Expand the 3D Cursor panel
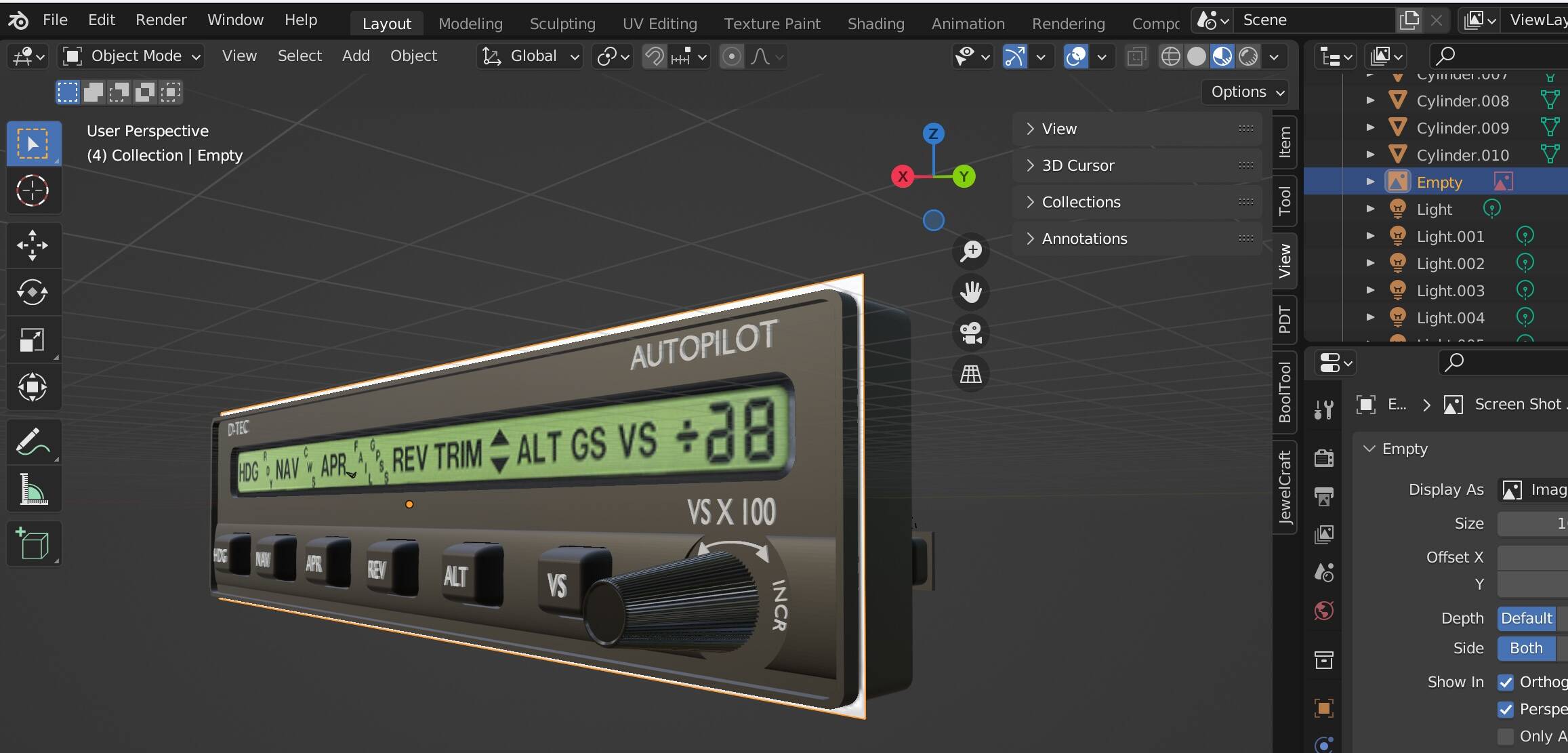 pos(1077,165)
